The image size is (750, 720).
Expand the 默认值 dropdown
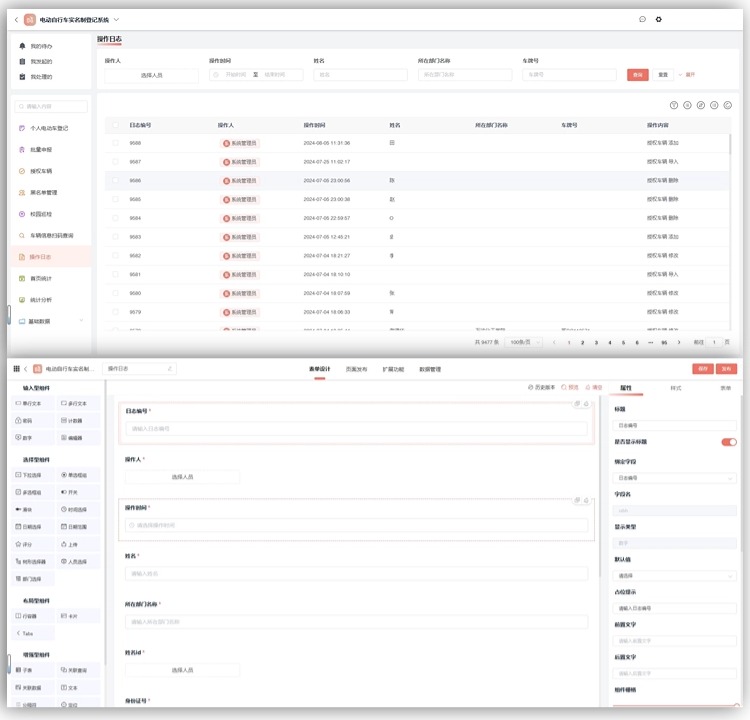coord(674,575)
